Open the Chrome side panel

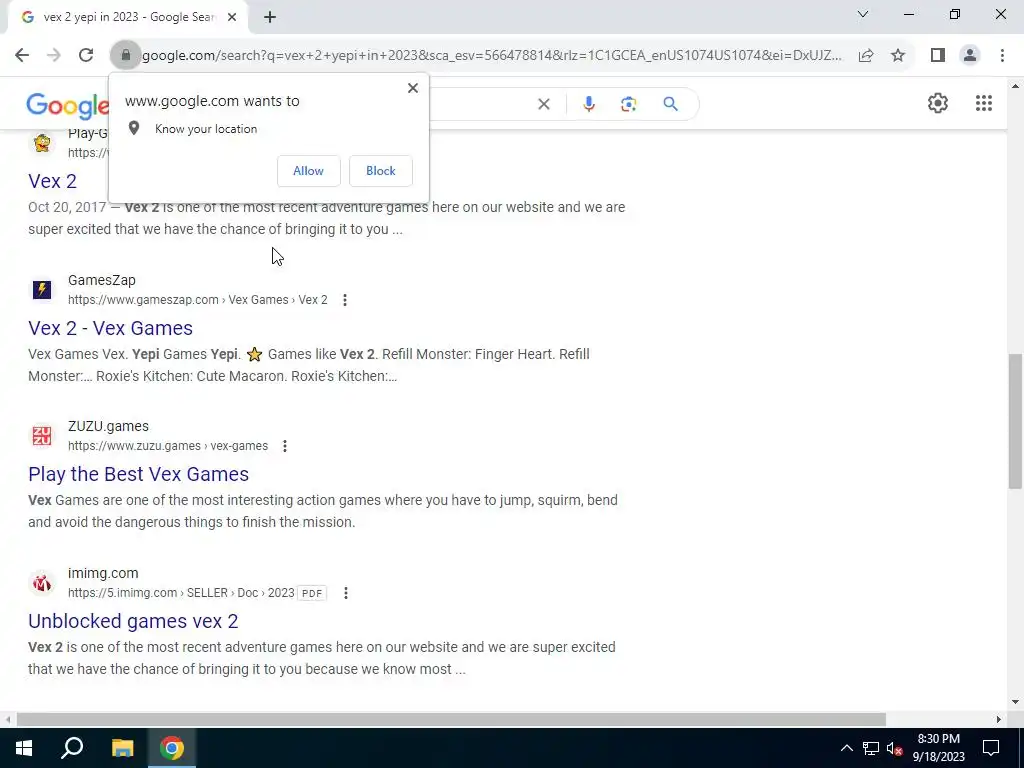(938, 55)
